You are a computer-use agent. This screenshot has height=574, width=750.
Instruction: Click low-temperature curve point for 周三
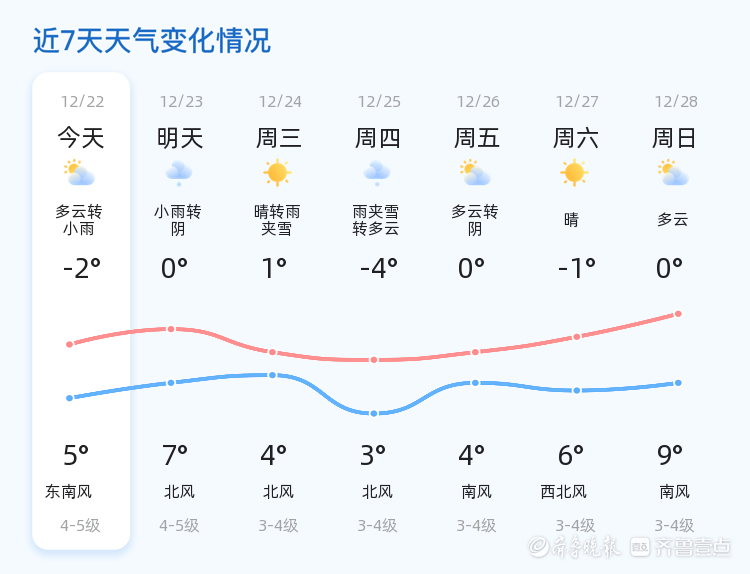272,375
